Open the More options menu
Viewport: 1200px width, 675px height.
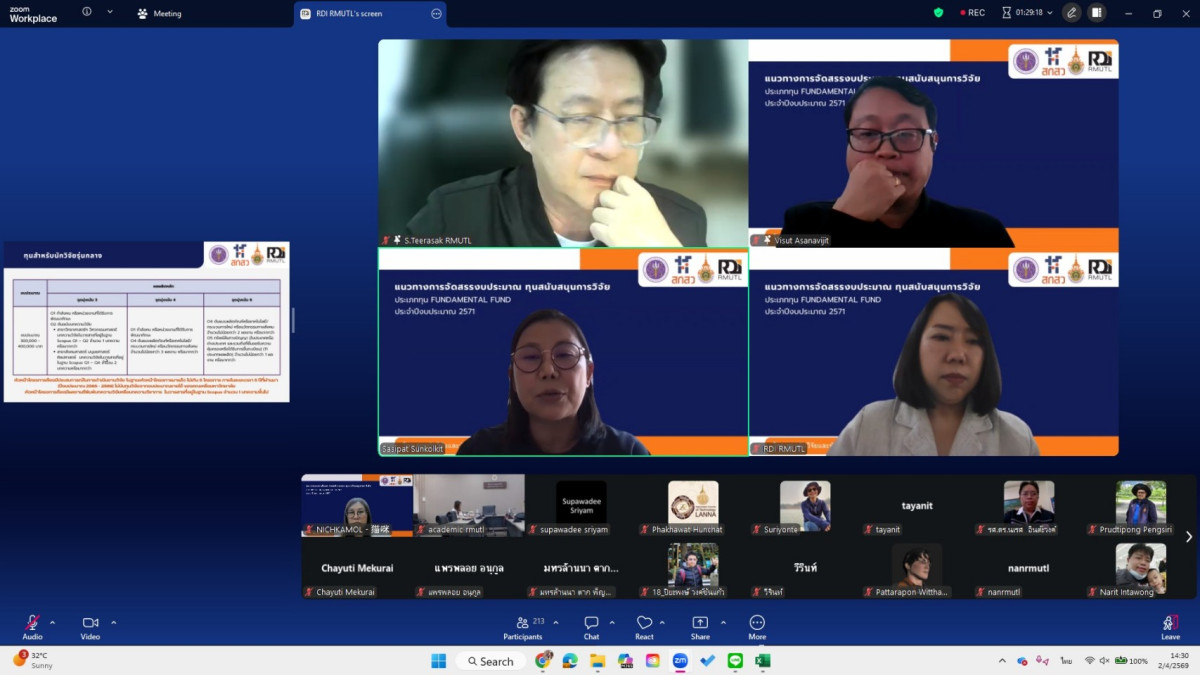[757, 626]
